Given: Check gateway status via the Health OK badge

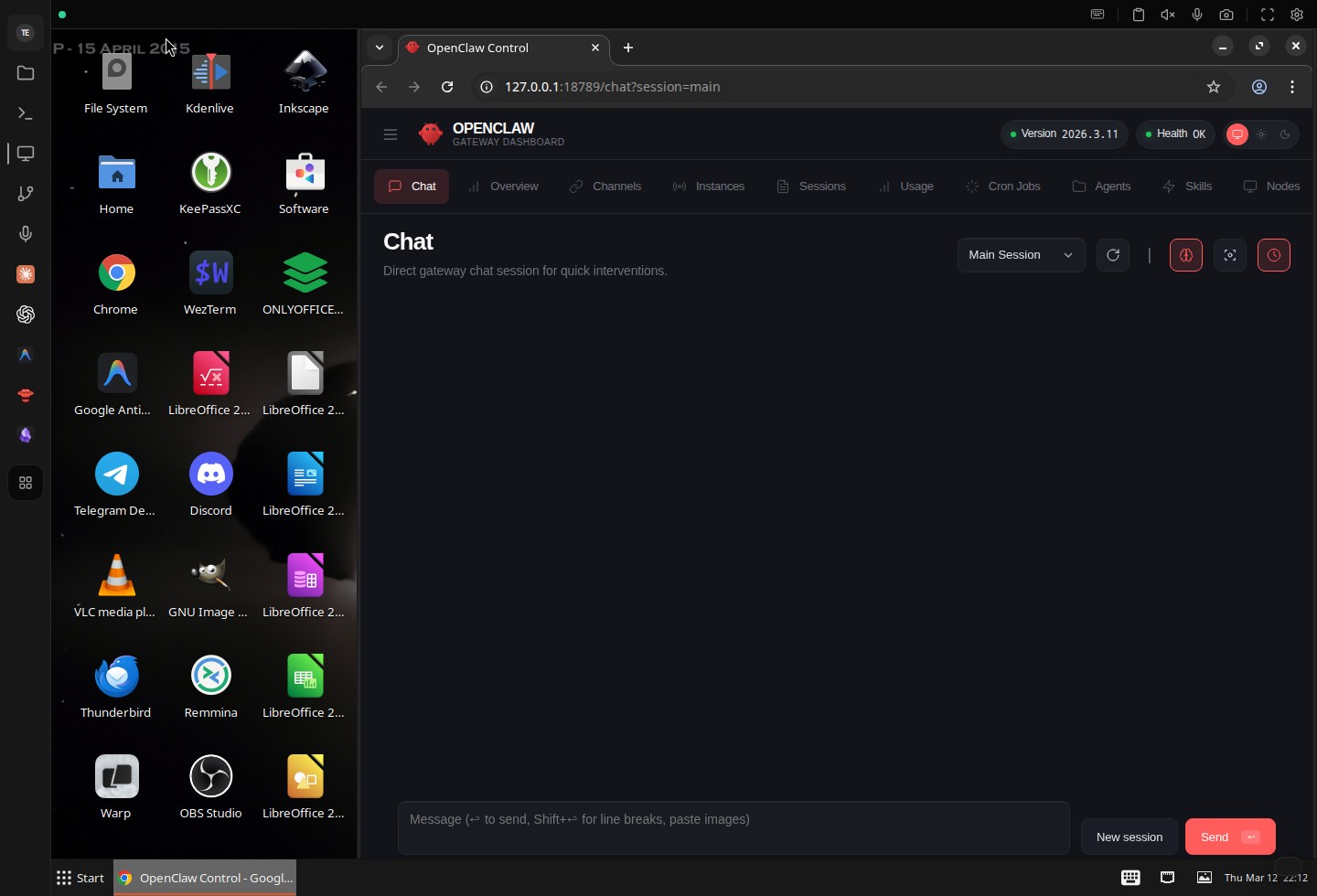Looking at the screenshot, I should click(1176, 134).
